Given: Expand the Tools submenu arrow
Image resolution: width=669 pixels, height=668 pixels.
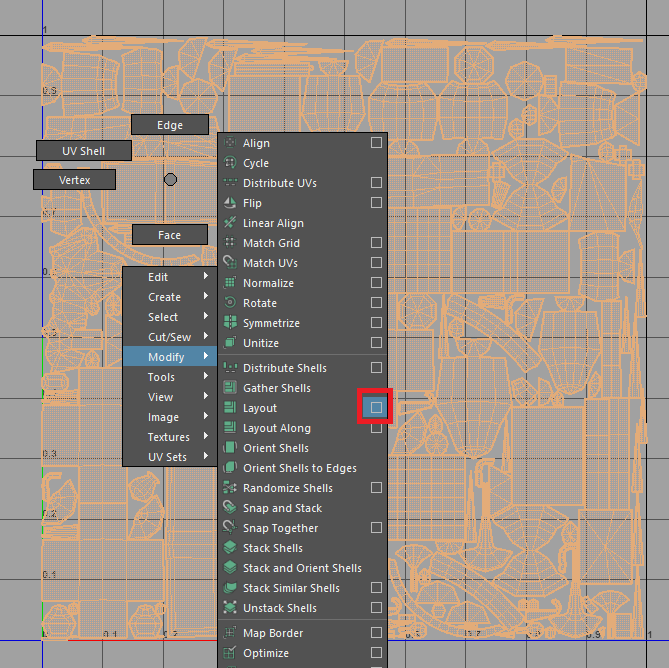Looking at the screenshot, I should (206, 376).
